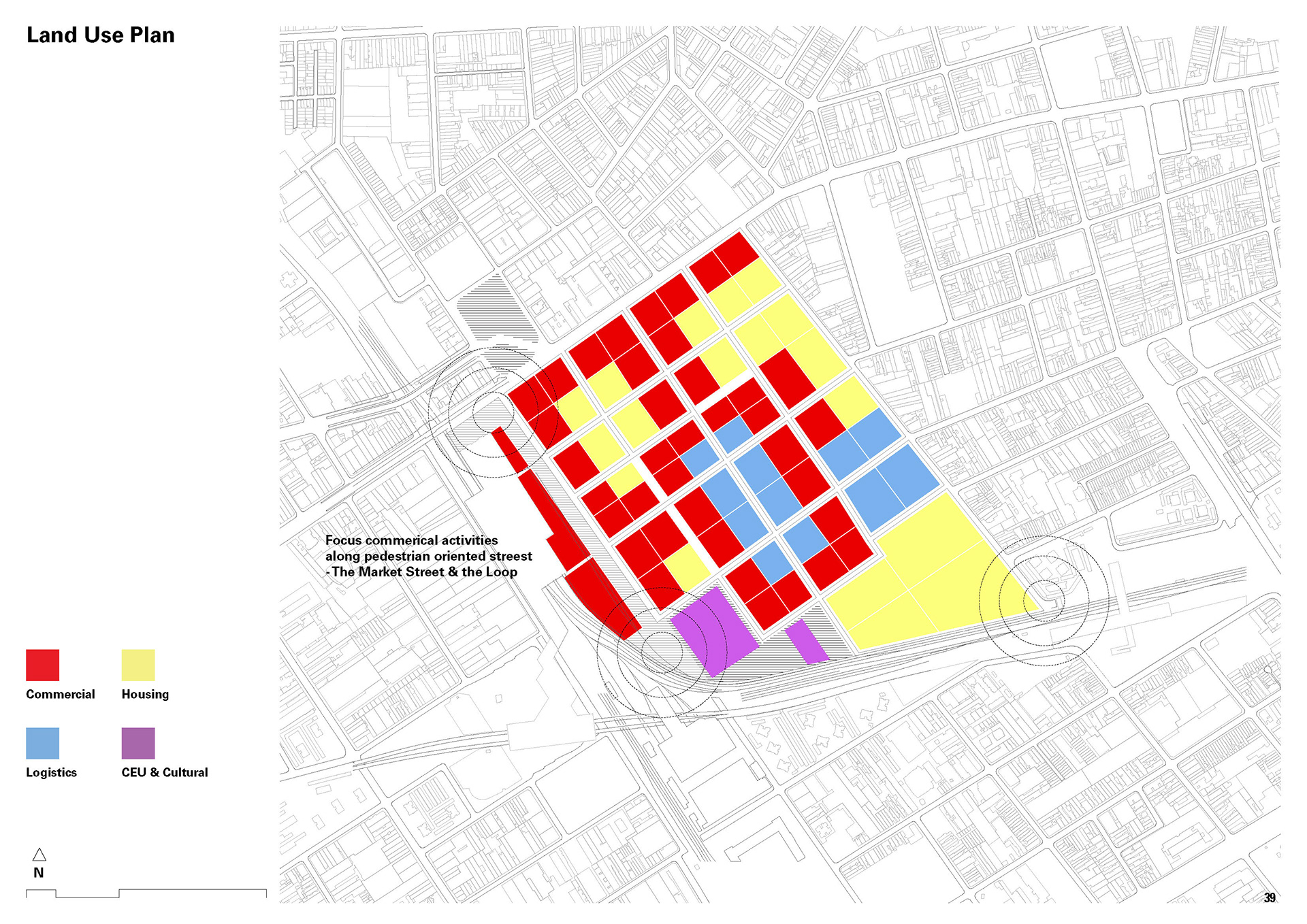Click the red Commercial legend swatch
The image size is (1307, 924).
point(42,665)
